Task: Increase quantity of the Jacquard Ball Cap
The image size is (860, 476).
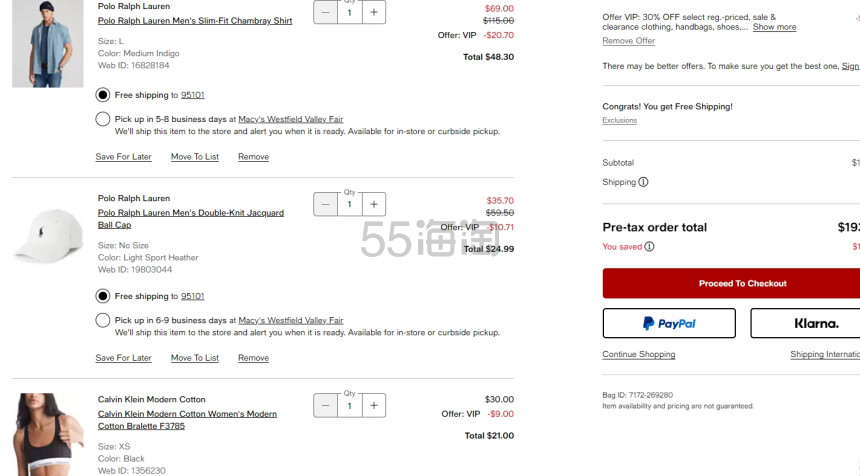Action: [374, 204]
